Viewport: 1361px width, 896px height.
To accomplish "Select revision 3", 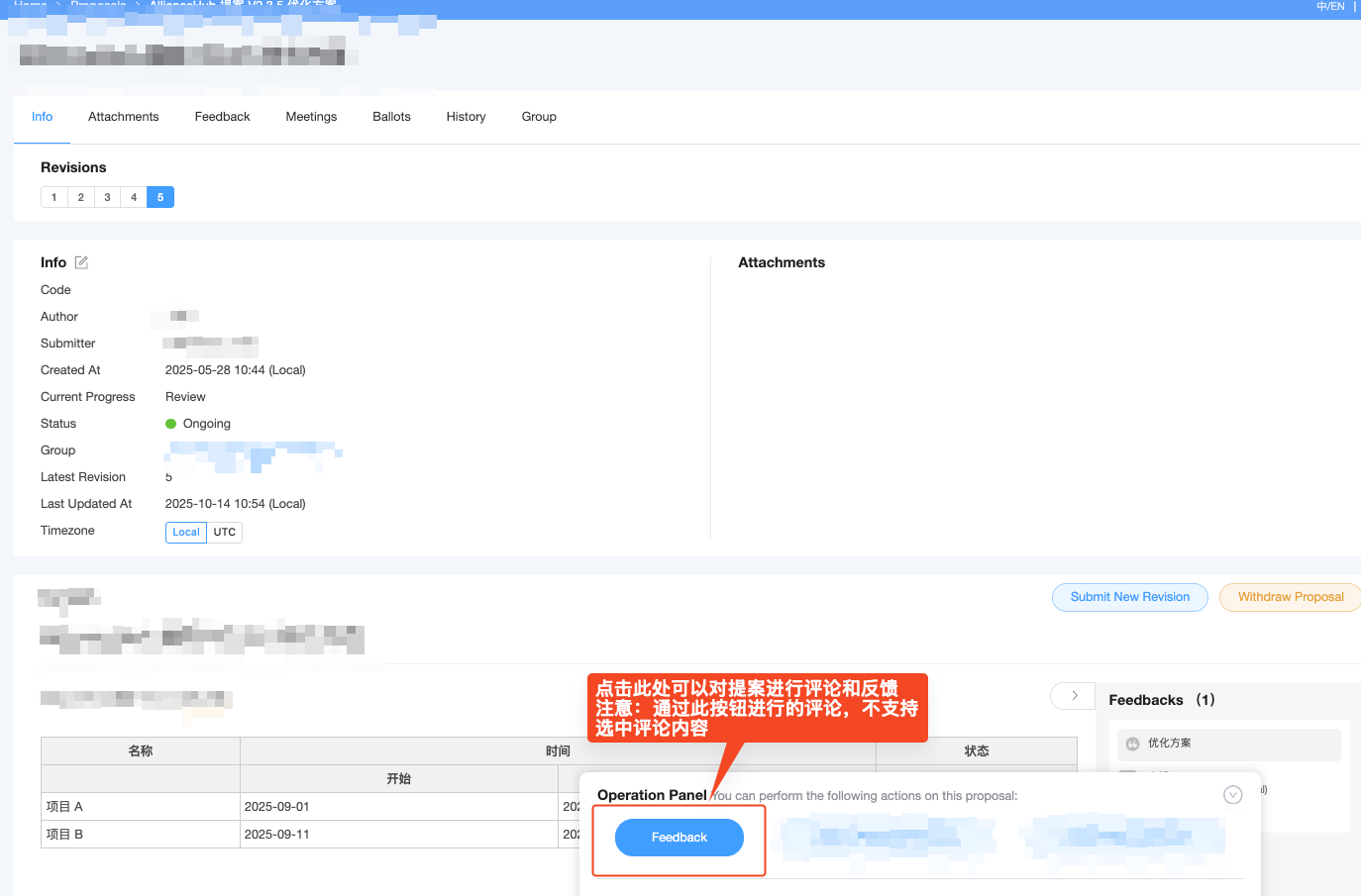I will click(x=108, y=197).
